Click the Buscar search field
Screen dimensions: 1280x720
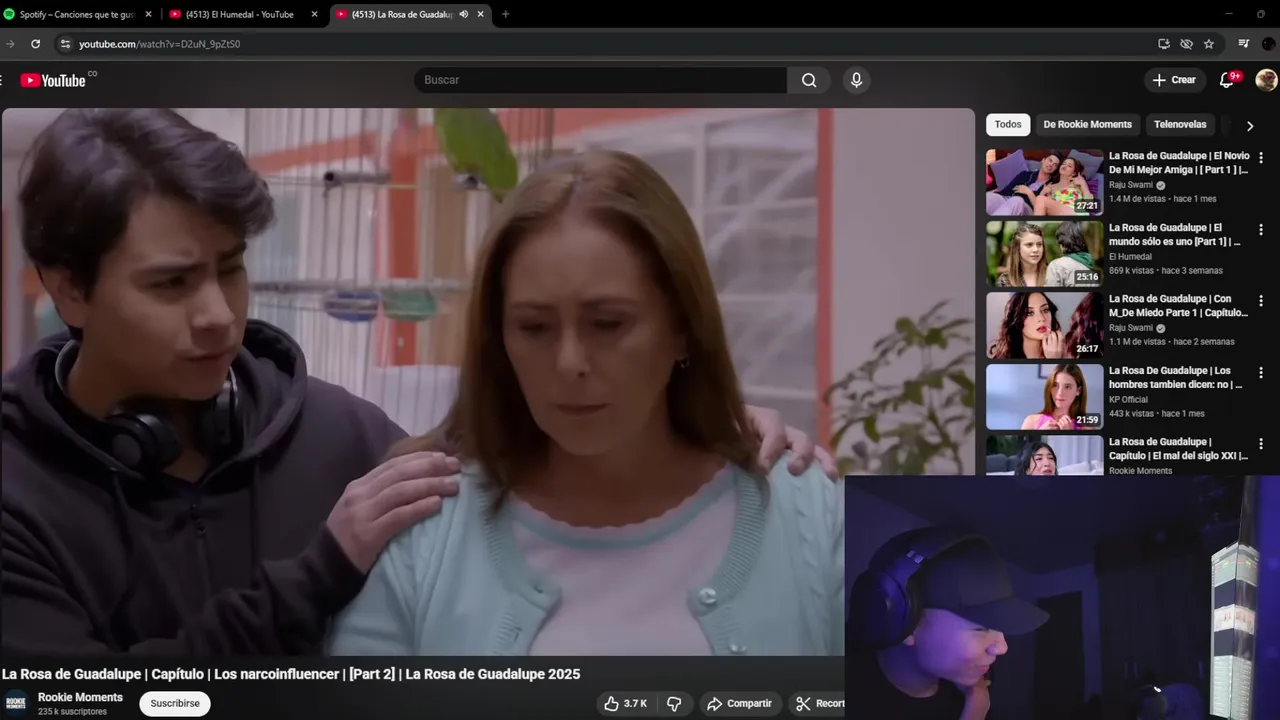(x=600, y=80)
